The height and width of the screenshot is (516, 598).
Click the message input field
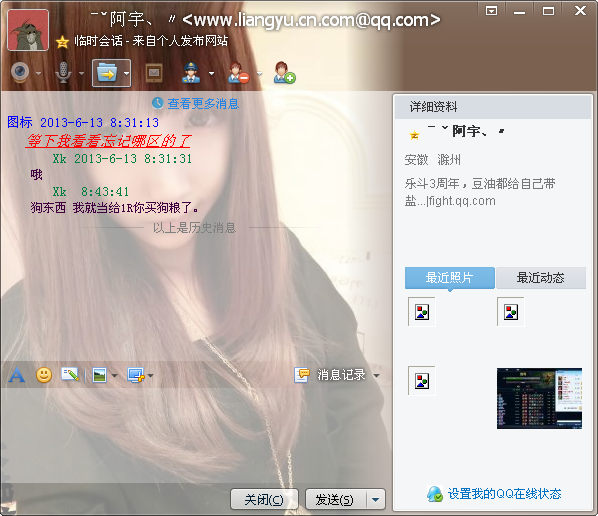pyautogui.click(x=196, y=435)
